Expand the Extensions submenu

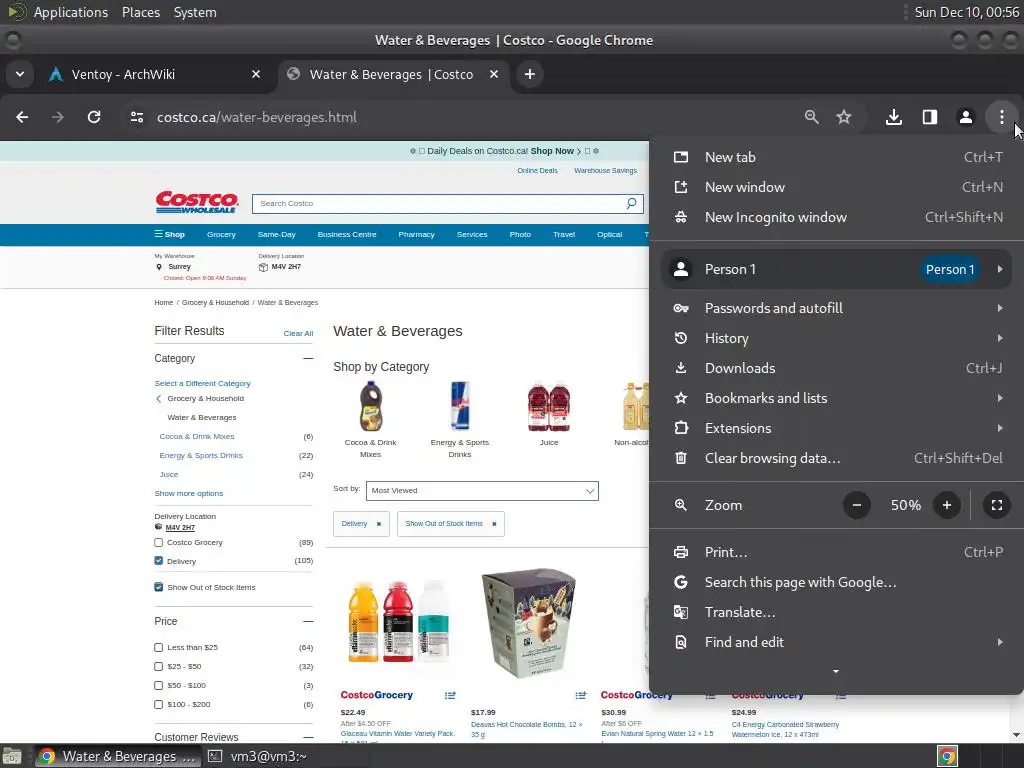(x=837, y=428)
